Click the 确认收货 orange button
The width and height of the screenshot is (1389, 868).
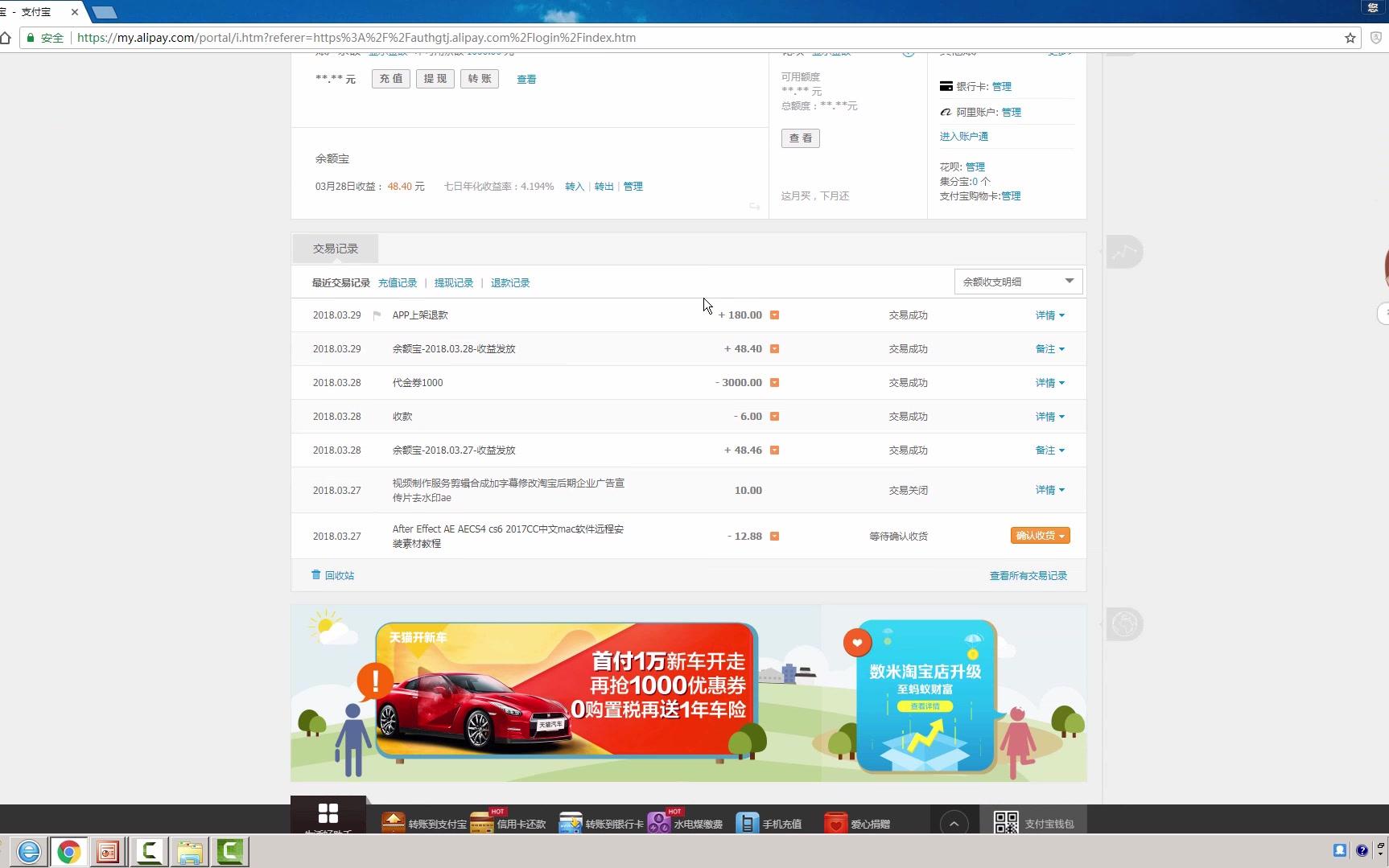(x=1040, y=536)
